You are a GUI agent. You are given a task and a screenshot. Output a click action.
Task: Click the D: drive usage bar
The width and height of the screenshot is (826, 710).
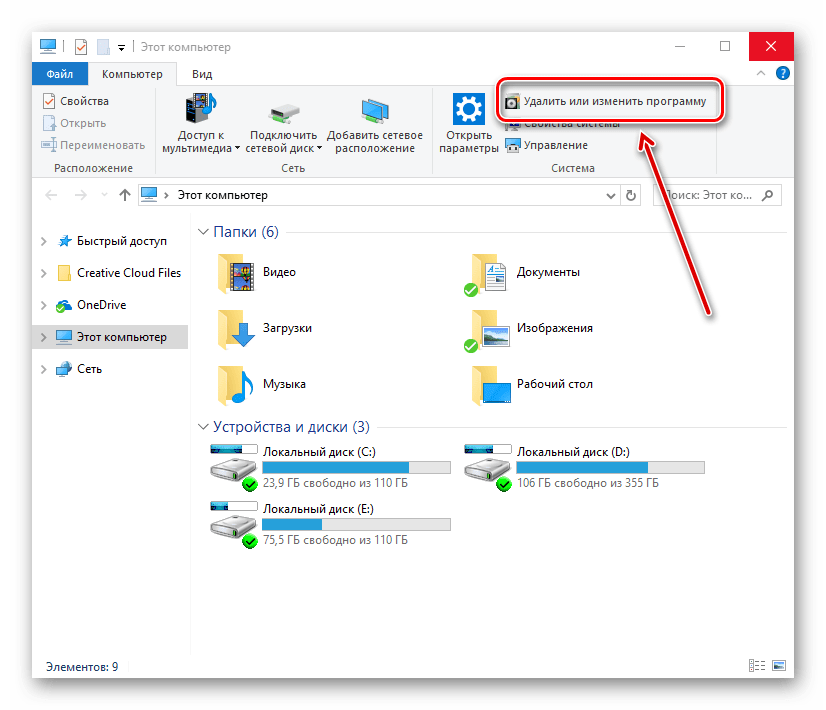(x=610, y=468)
